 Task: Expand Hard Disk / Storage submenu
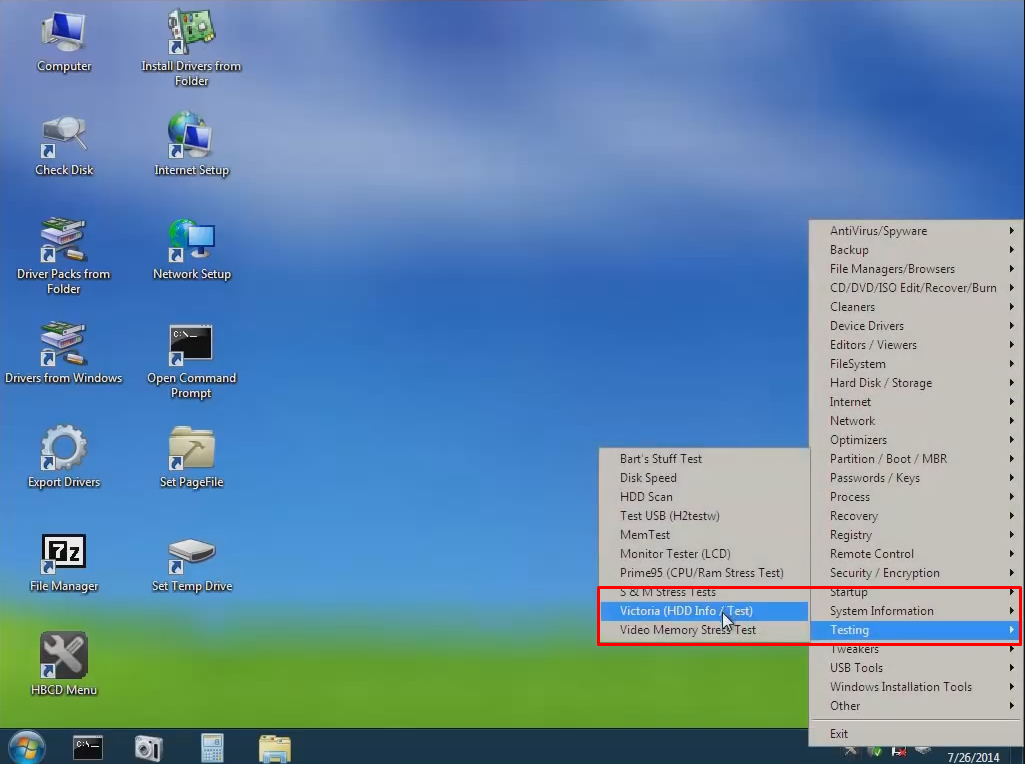915,382
